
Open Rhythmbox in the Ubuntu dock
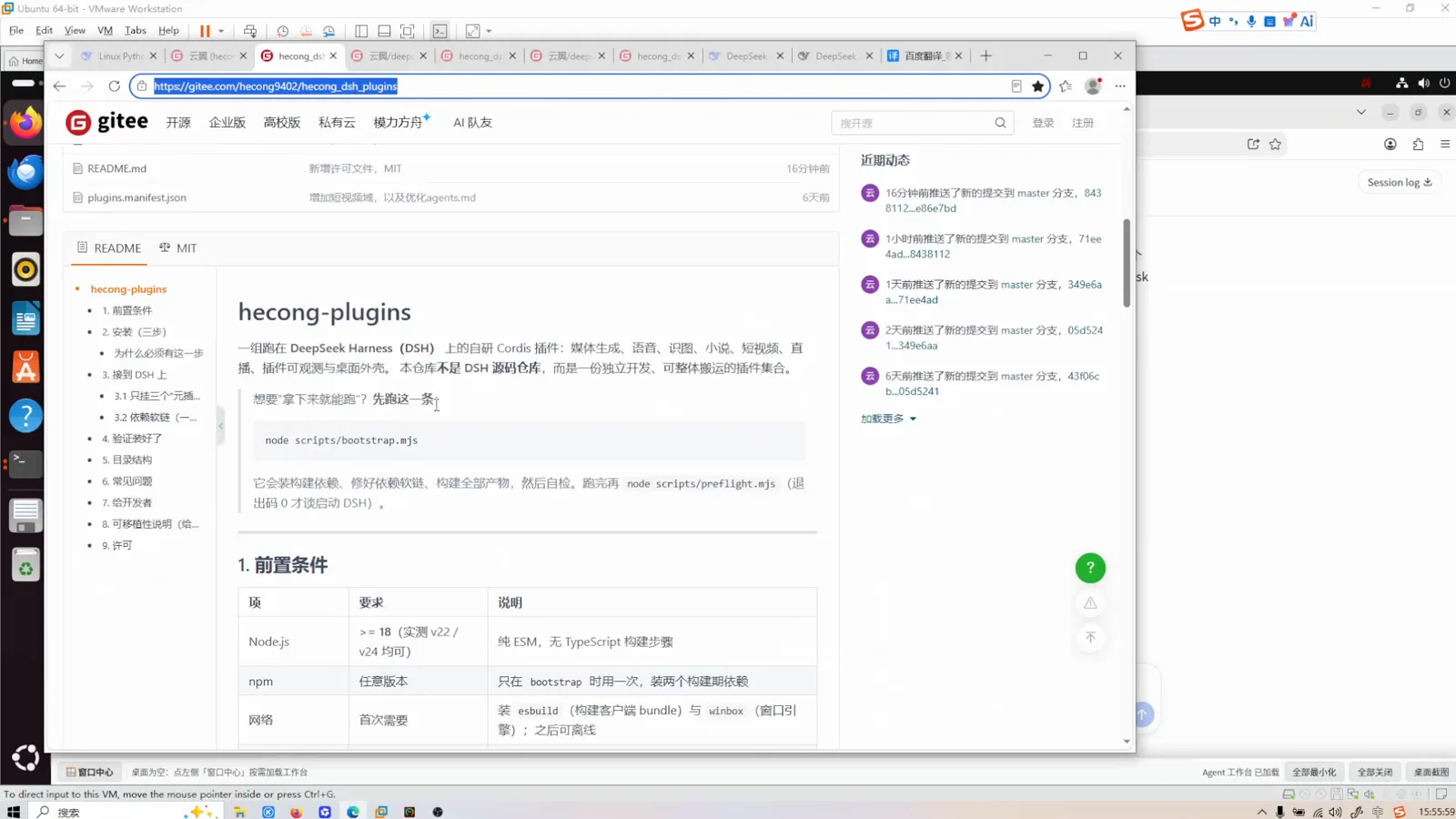pyautogui.click(x=25, y=269)
